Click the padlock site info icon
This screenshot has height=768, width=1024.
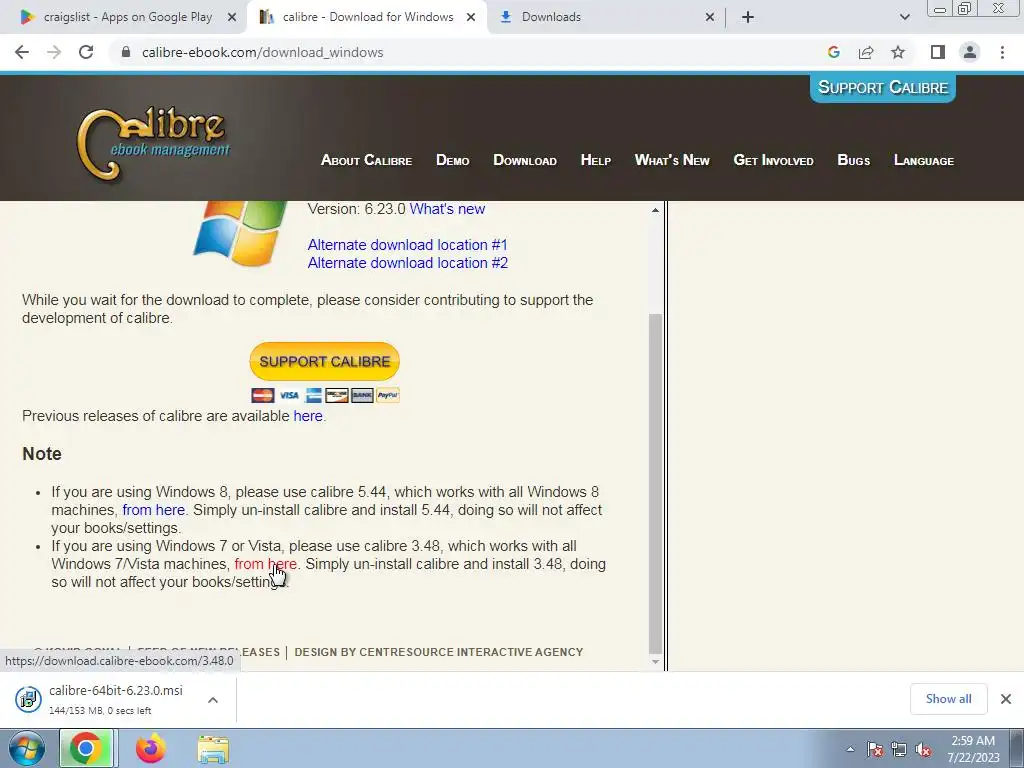[126, 52]
